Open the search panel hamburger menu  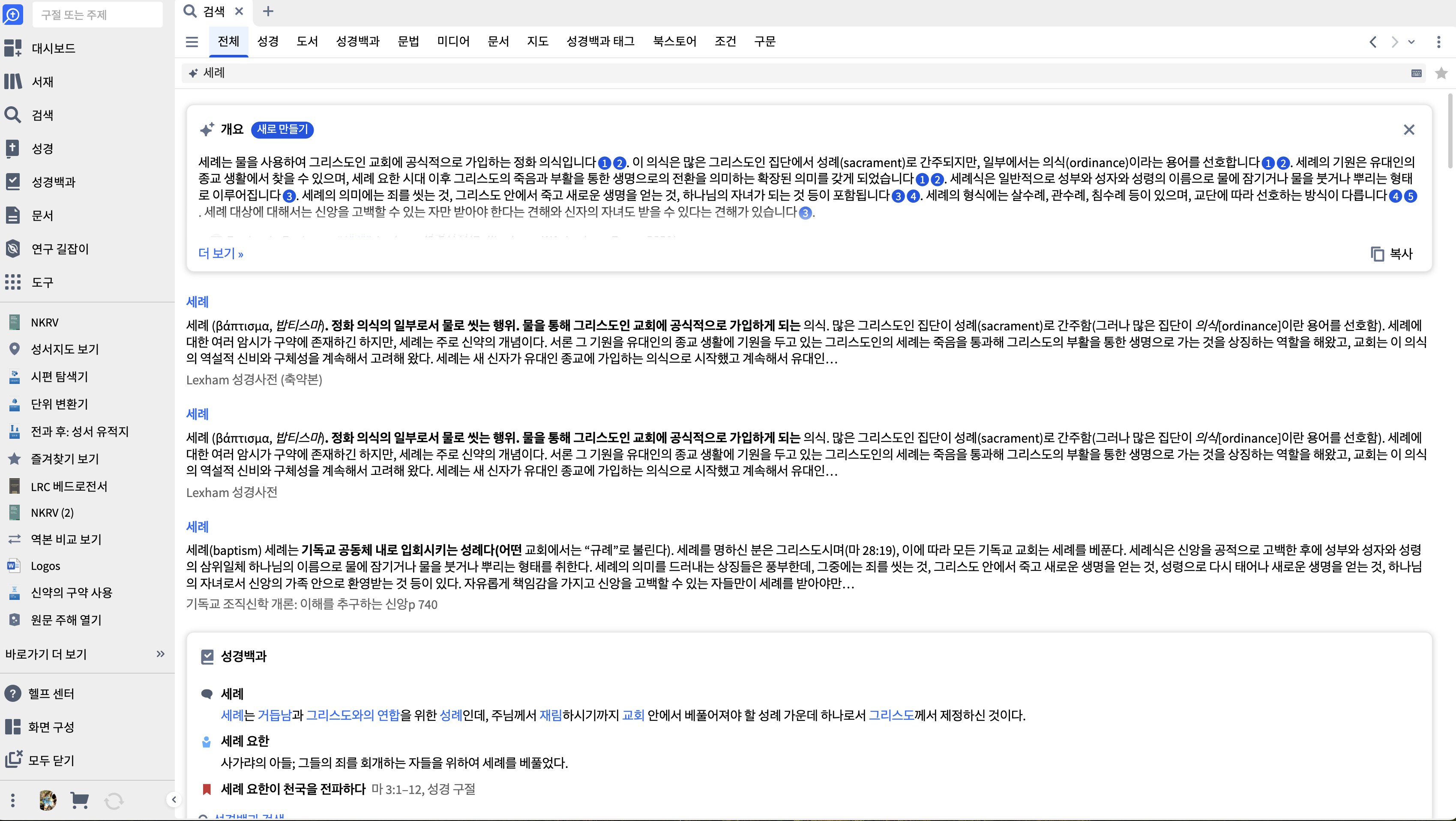(x=192, y=41)
